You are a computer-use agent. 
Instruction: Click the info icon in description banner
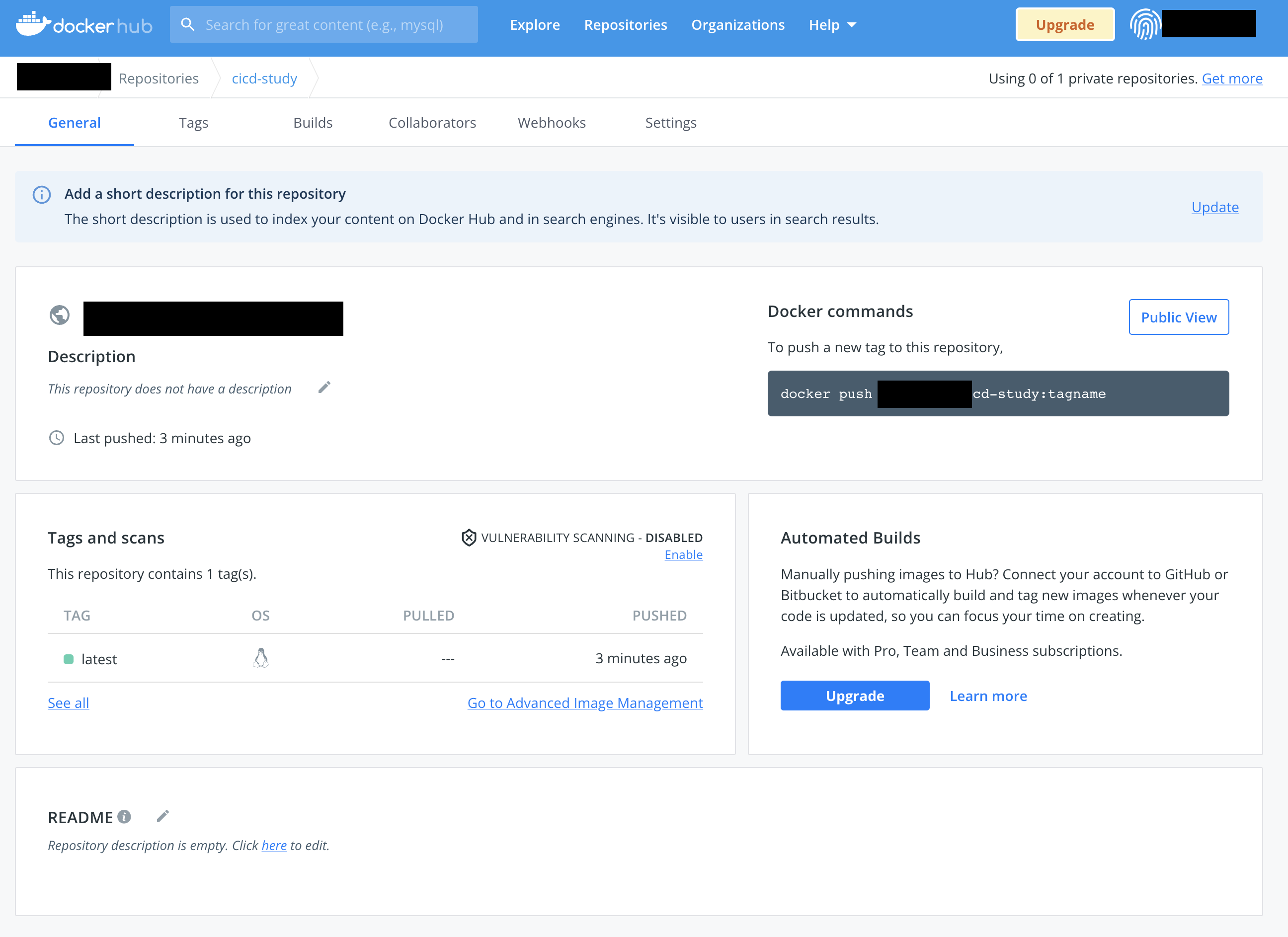click(41, 195)
